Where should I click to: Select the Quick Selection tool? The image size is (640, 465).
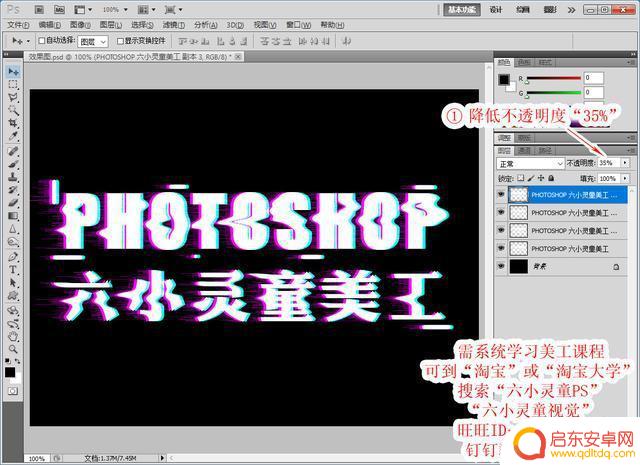click(x=13, y=110)
